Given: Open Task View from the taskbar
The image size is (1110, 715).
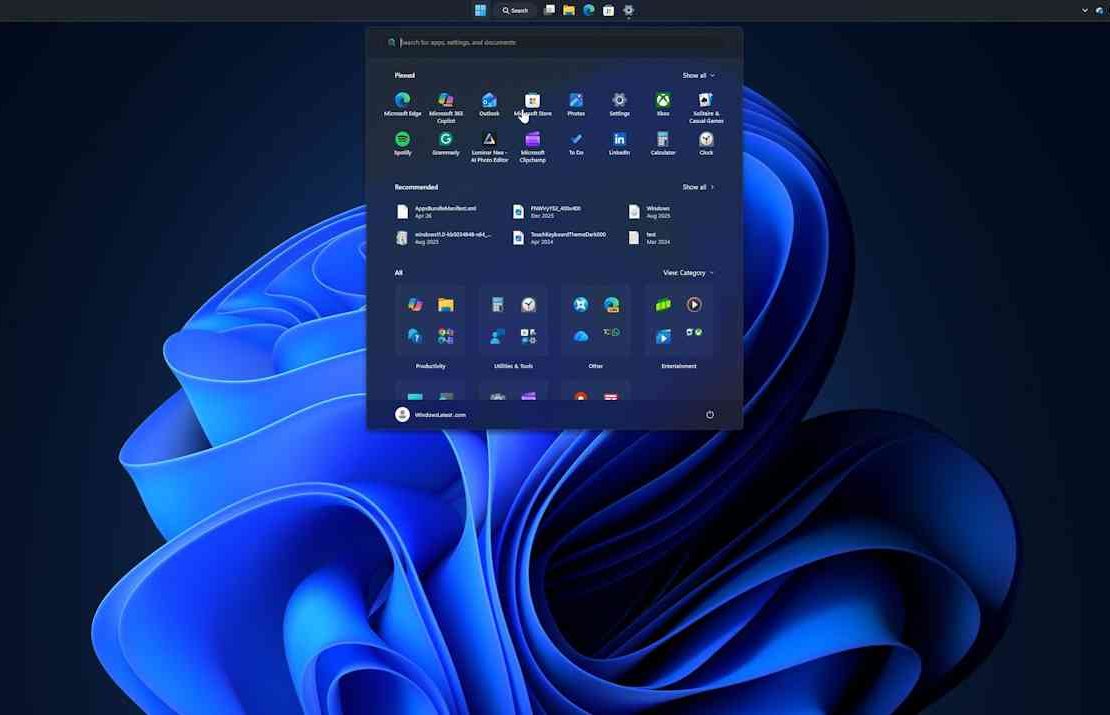Looking at the screenshot, I should [x=549, y=10].
